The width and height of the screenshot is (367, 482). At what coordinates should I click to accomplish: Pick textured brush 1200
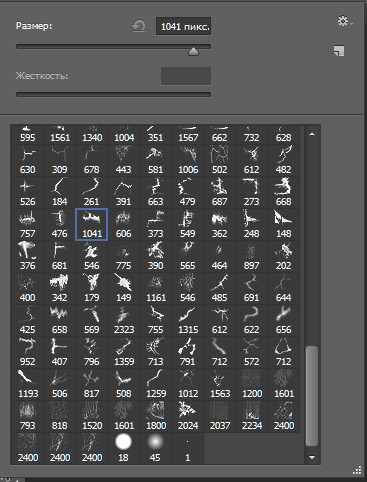(252, 385)
